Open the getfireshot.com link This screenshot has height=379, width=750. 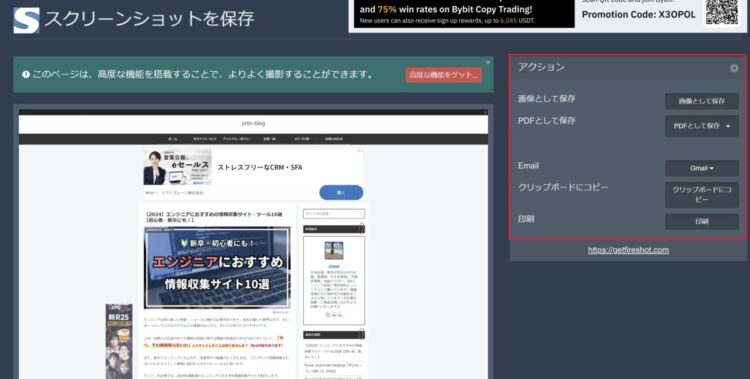[628, 250]
